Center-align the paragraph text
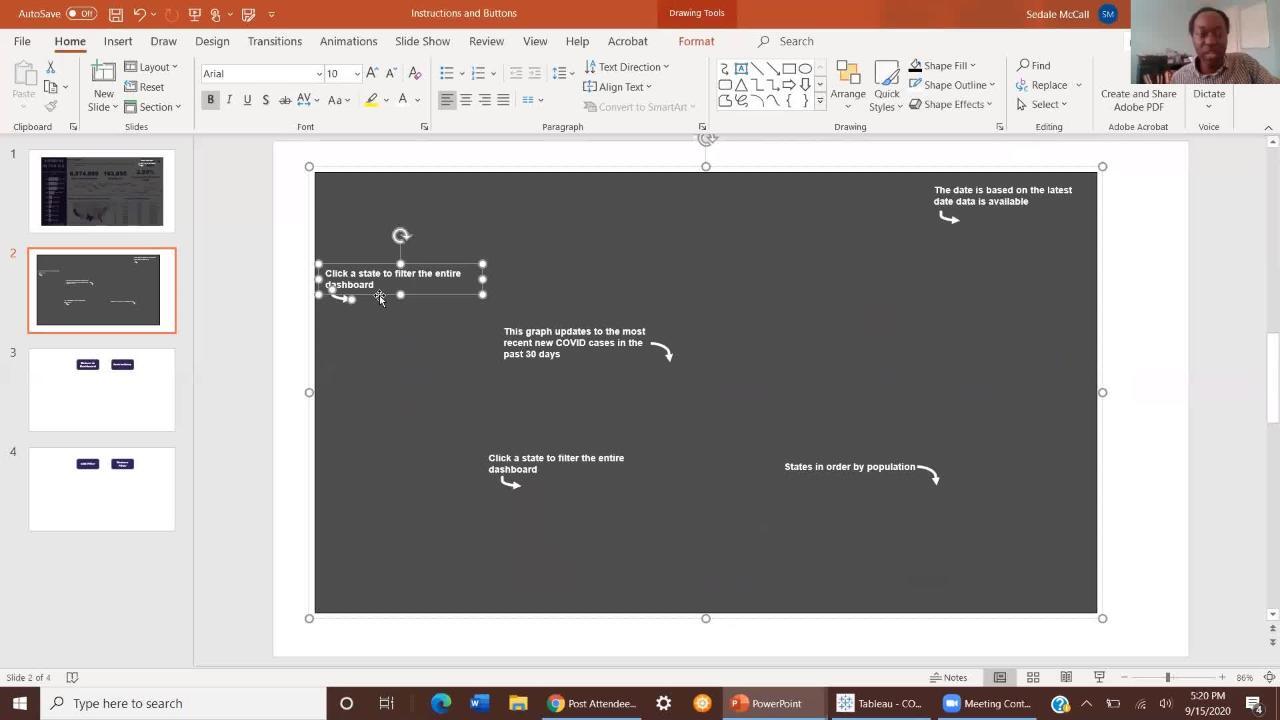1280x720 pixels. coord(466,100)
